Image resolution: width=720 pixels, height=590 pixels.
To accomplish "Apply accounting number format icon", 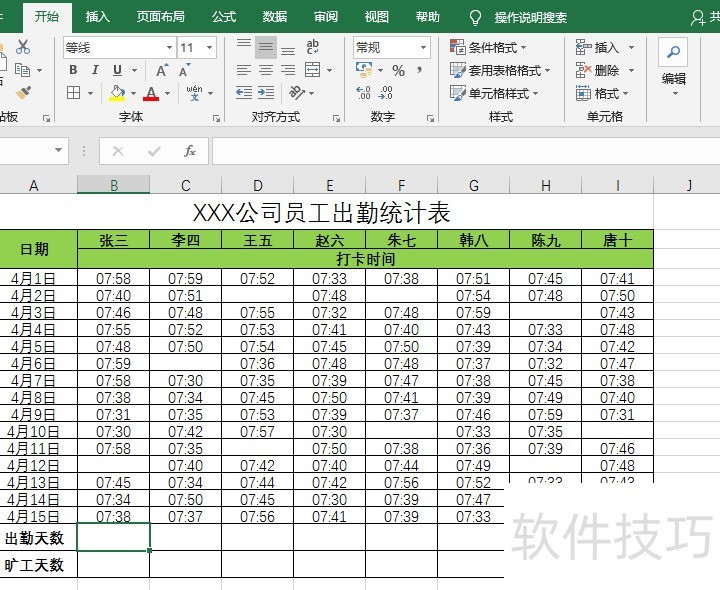I will tap(364, 70).
